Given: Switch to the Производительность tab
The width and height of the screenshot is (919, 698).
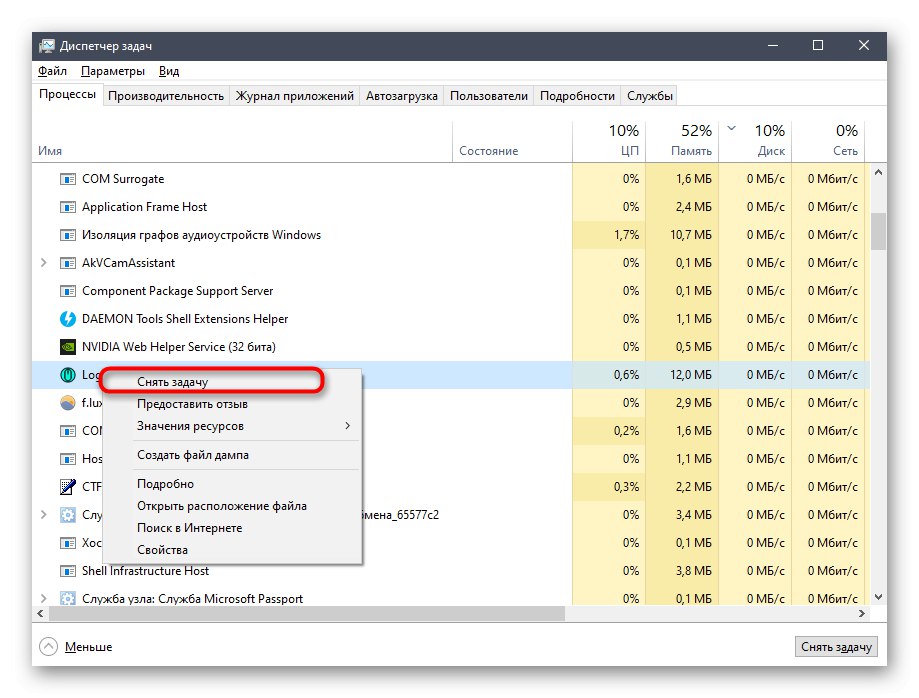Looking at the screenshot, I should tap(166, 96).
